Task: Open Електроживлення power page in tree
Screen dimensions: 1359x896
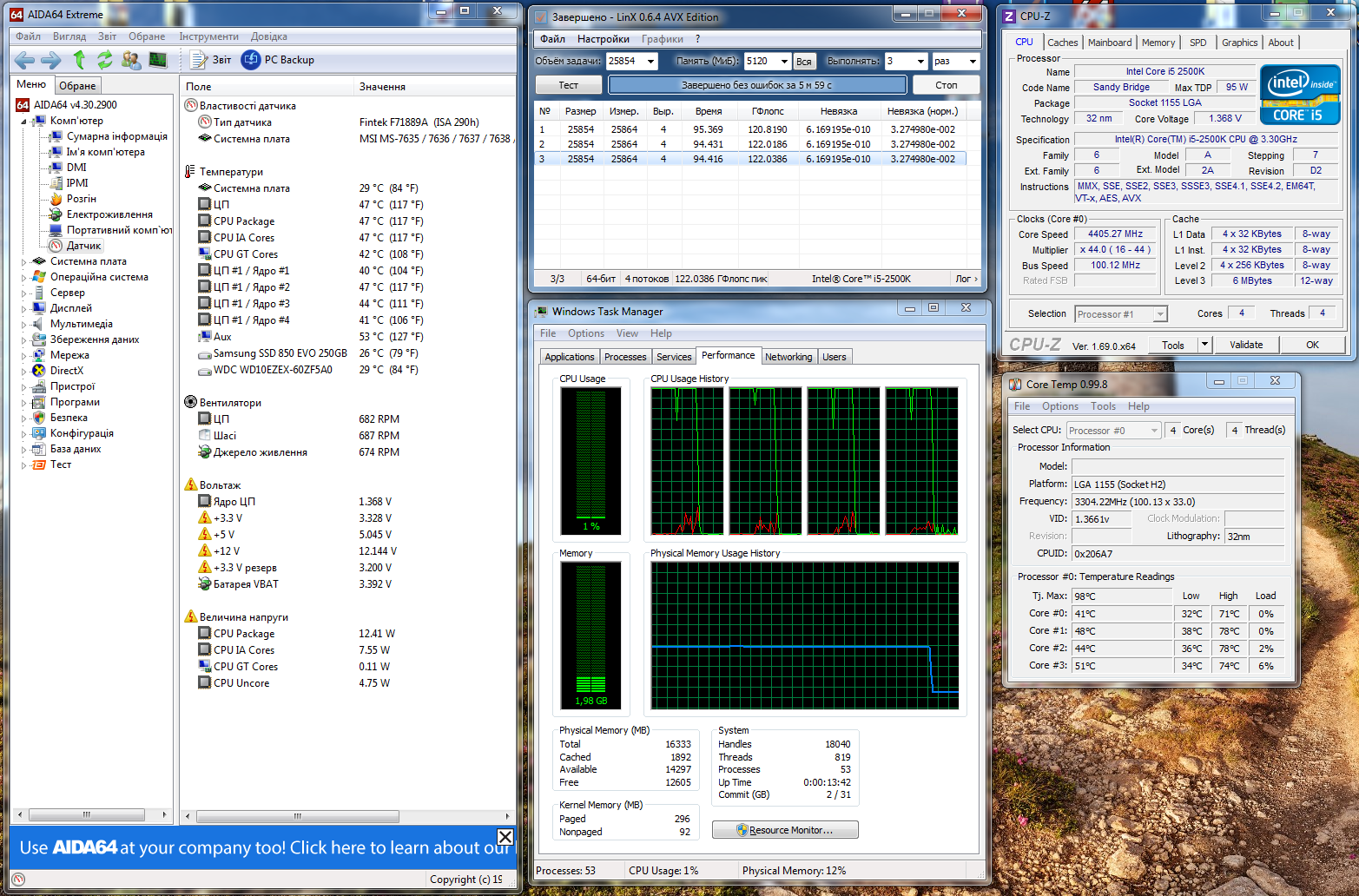Action: coord(101,214)
